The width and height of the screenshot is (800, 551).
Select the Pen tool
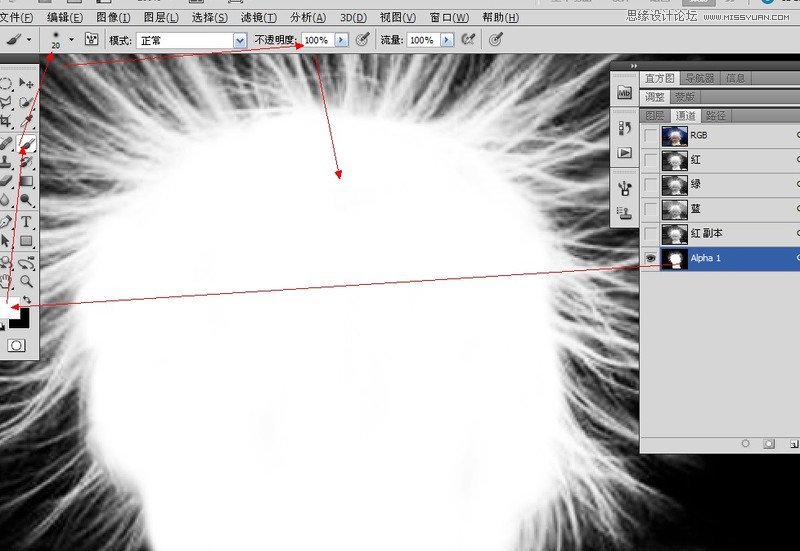6,222
